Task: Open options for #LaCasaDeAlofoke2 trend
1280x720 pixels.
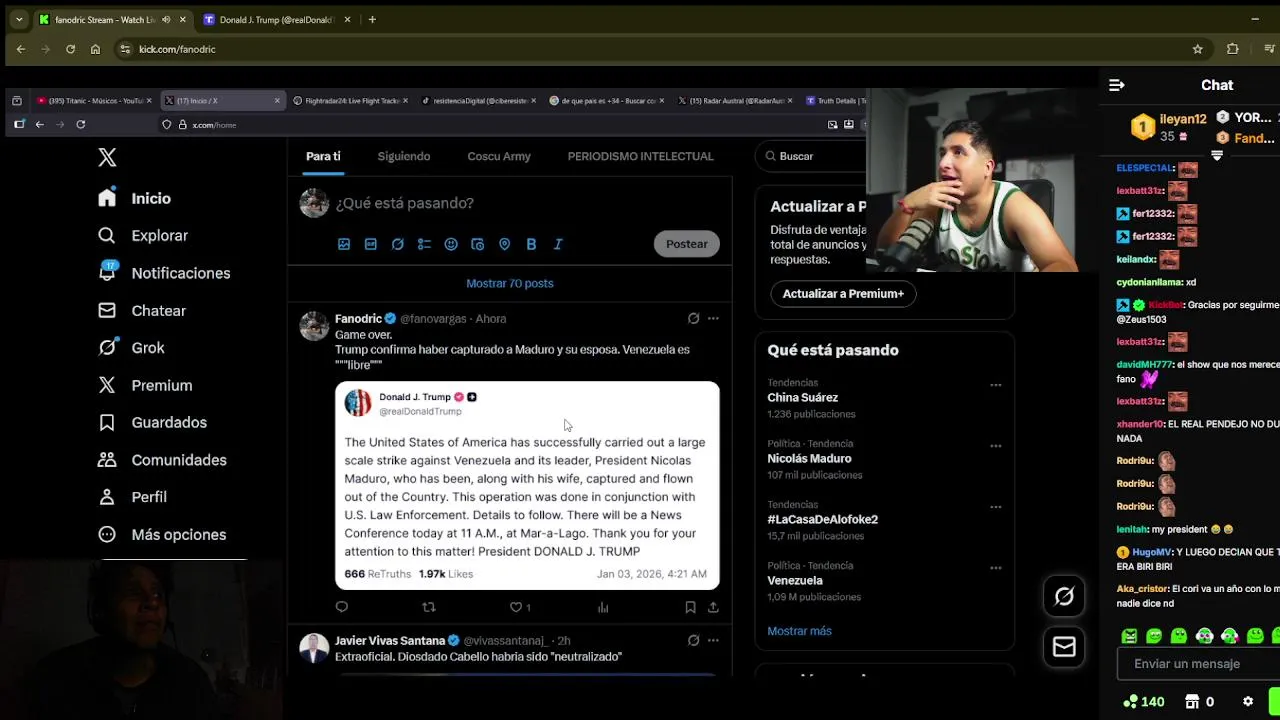Action: click(995, 507)
